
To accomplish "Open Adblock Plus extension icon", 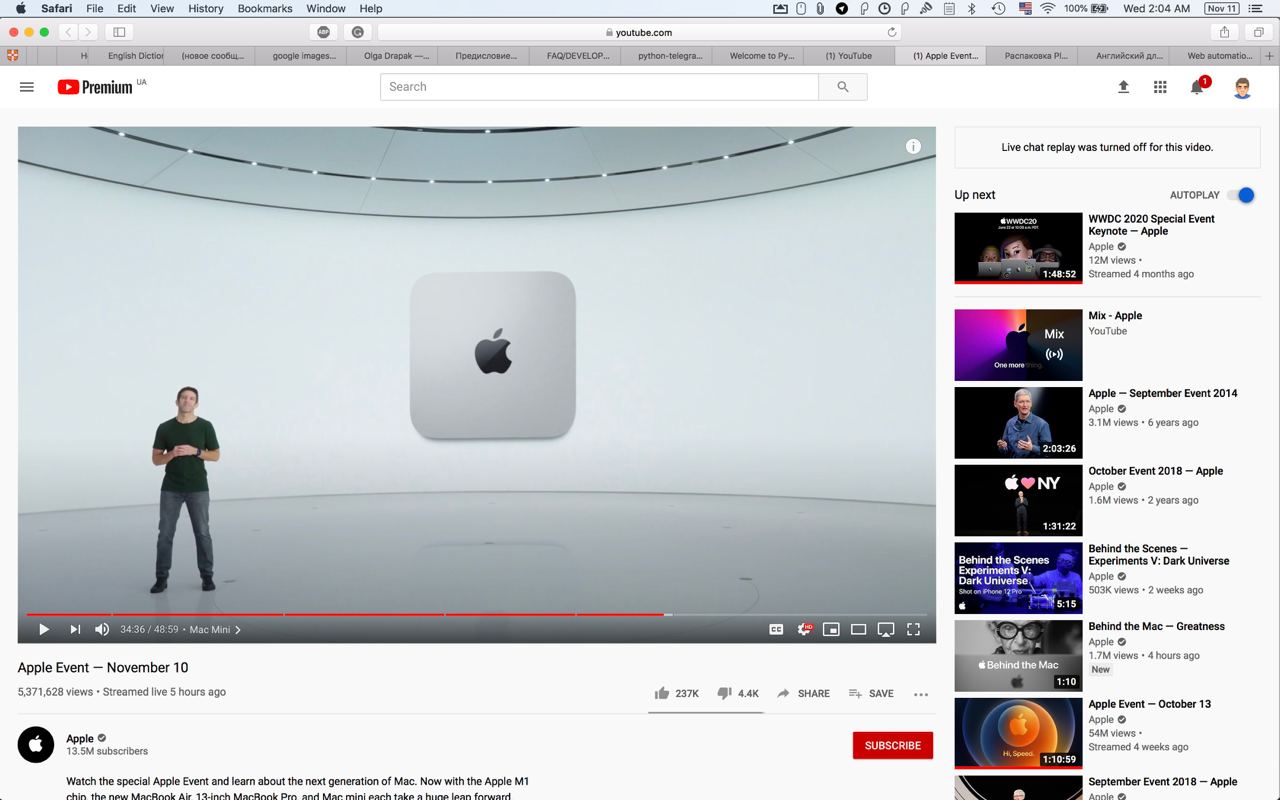I will (x=323, y=32).
